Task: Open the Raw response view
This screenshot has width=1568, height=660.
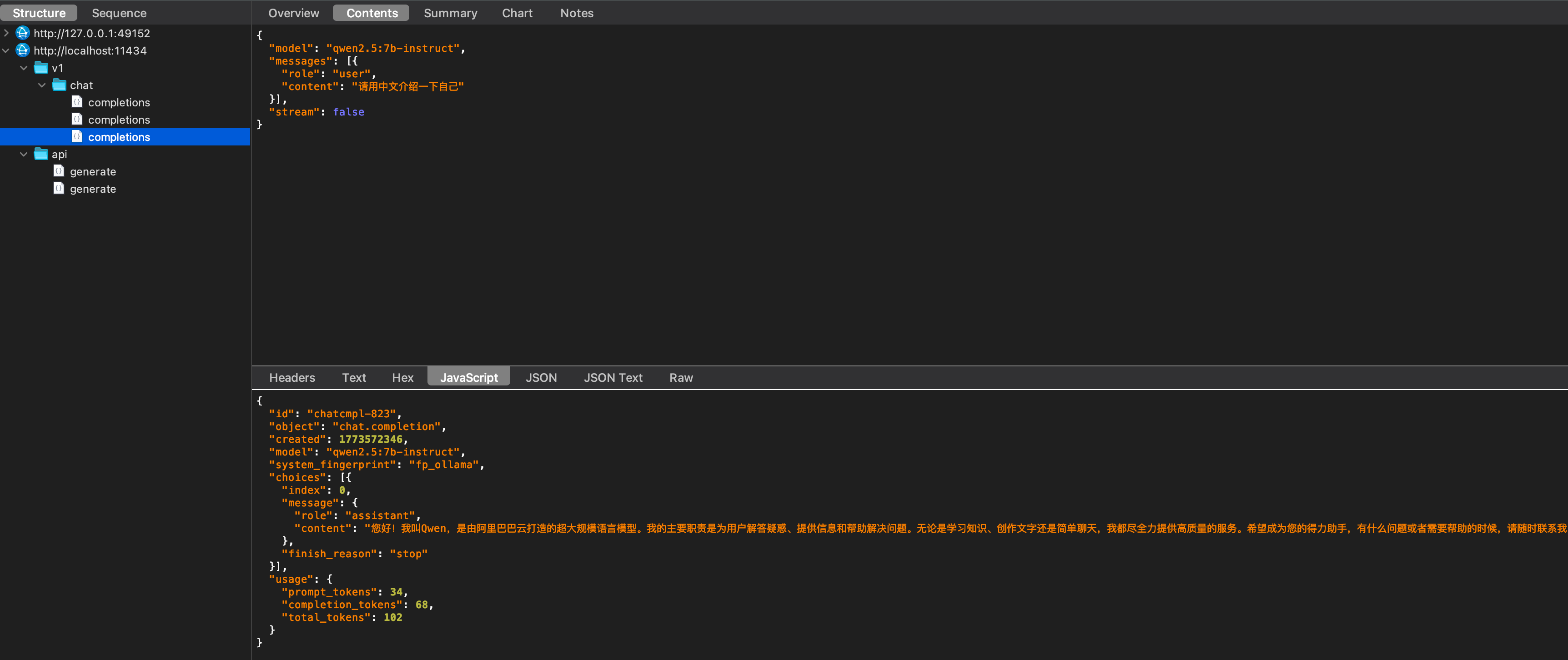Action: click(x=680, y=377)
